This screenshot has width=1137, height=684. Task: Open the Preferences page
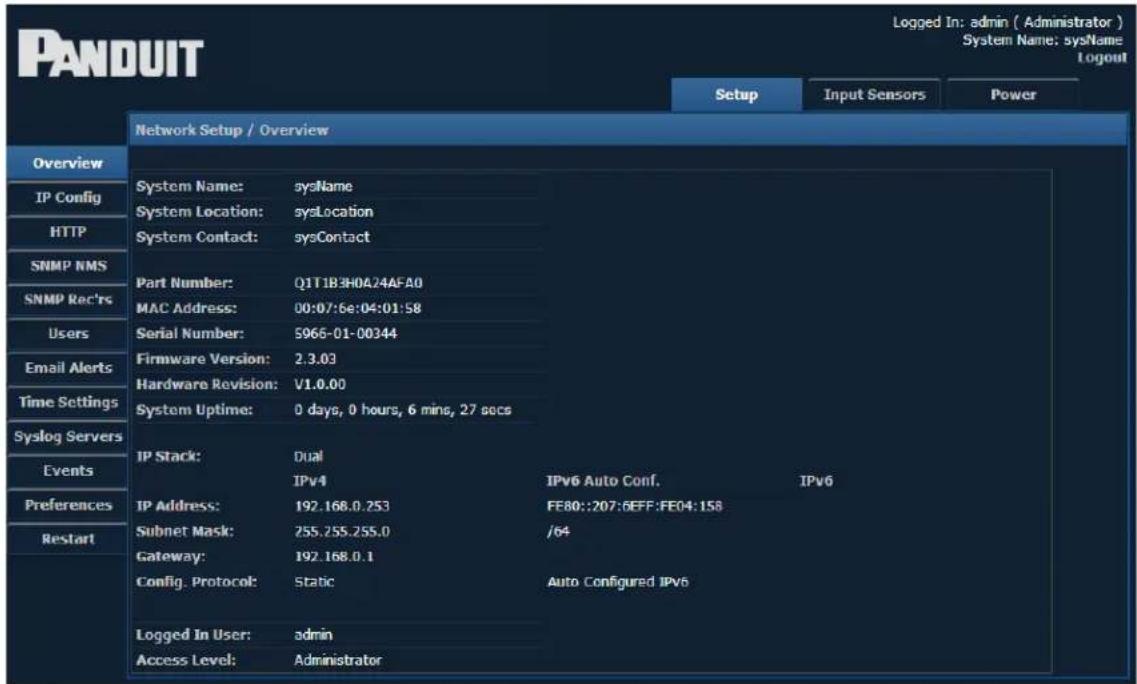tap(67, 505)
